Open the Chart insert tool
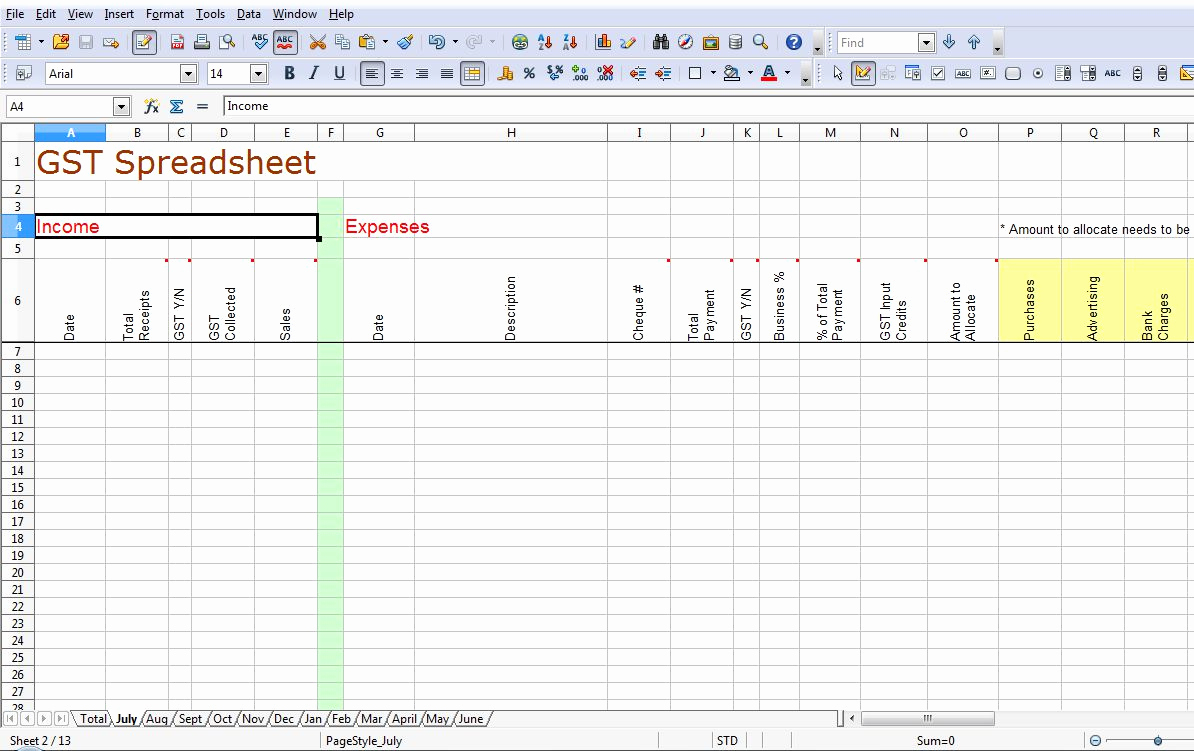This screenshot has width=1194, height=751. (x=603, y=42)
